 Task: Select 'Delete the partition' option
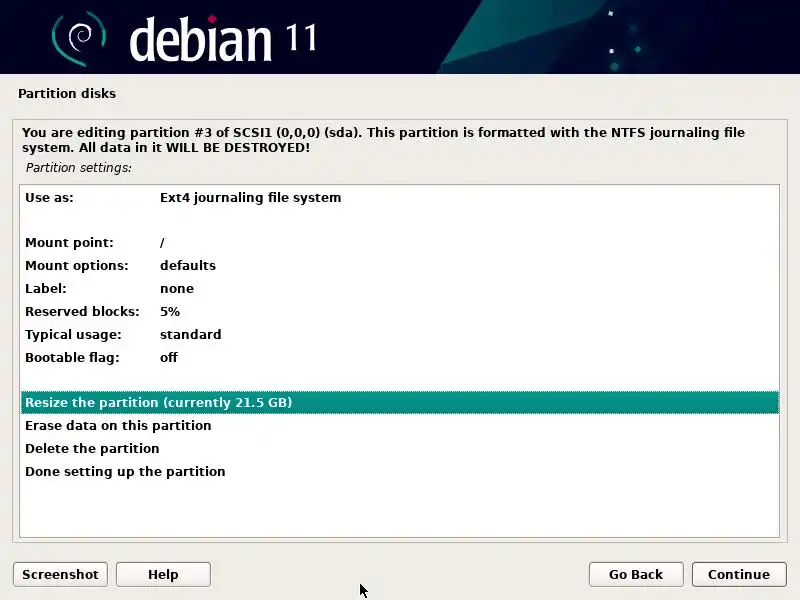pos(399,448)
